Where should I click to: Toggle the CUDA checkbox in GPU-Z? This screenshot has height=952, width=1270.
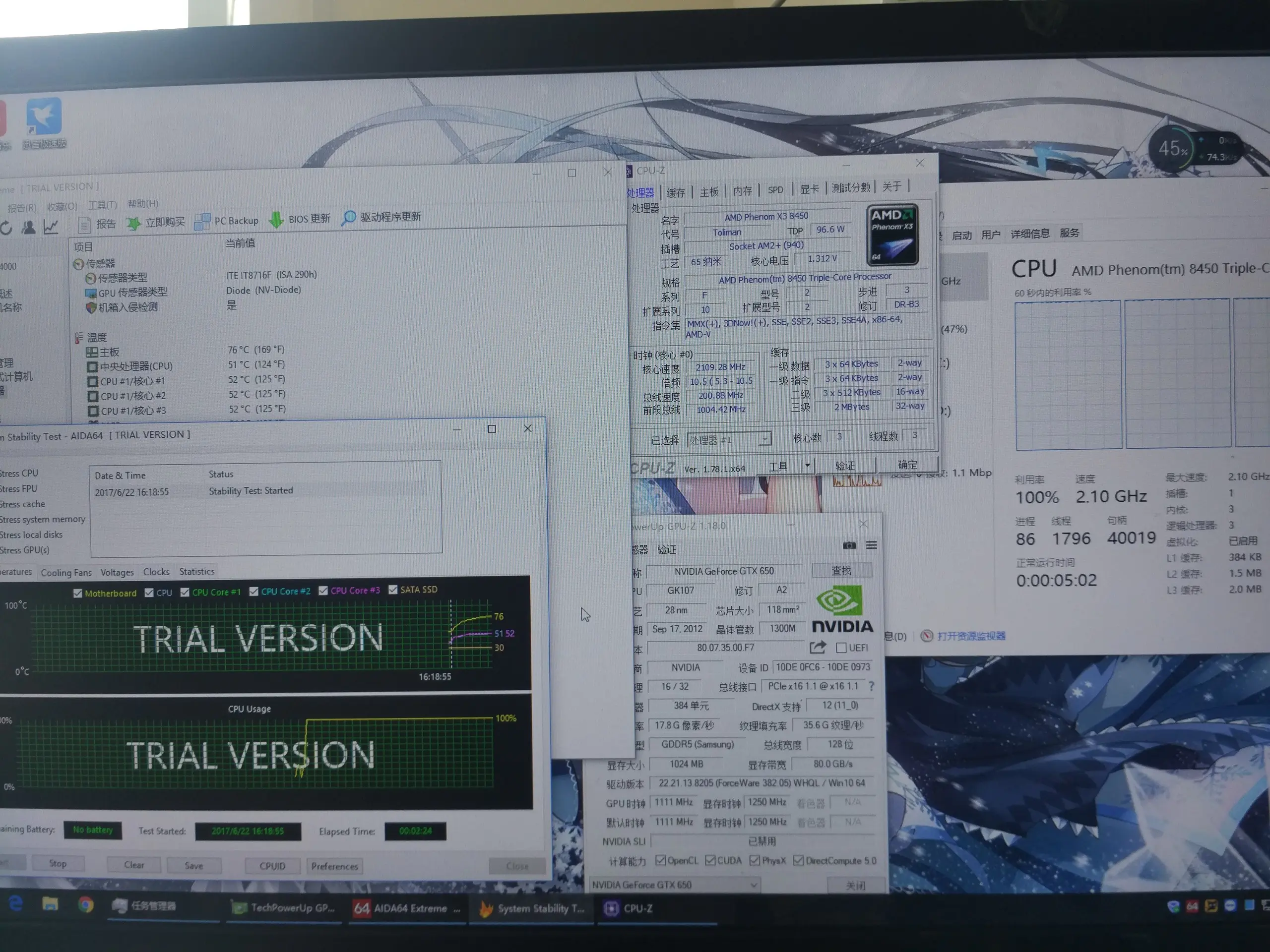710,860
